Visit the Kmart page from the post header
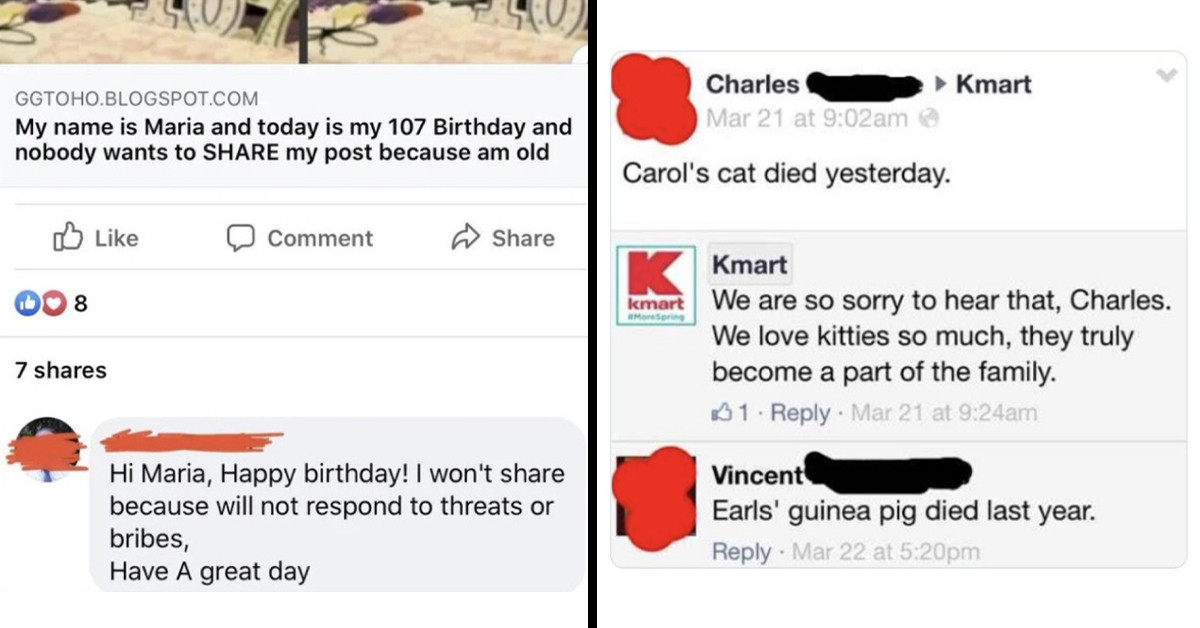The height and width of the screenshot is (628, 1200). click(997, 84)
